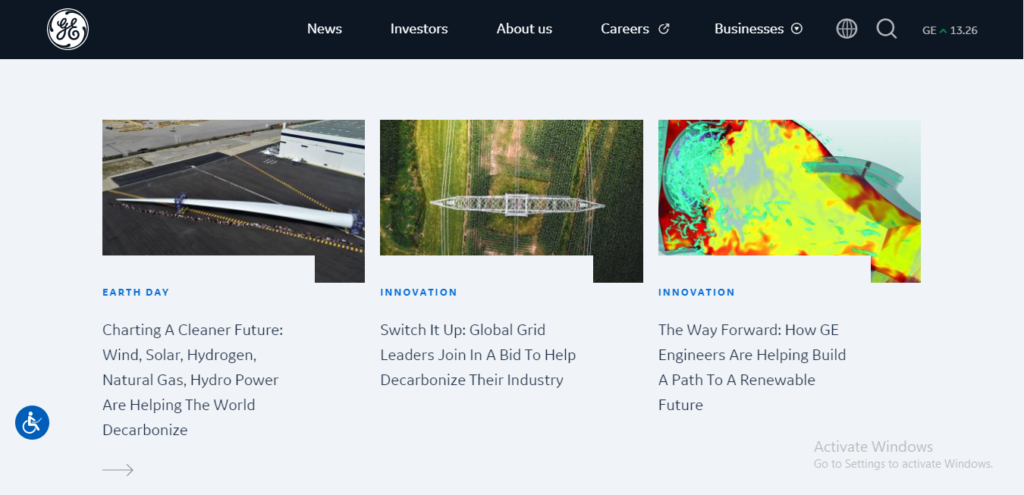Read Switch It Up Global Grid article
1024x495 pixels.
tap(478, 355)
